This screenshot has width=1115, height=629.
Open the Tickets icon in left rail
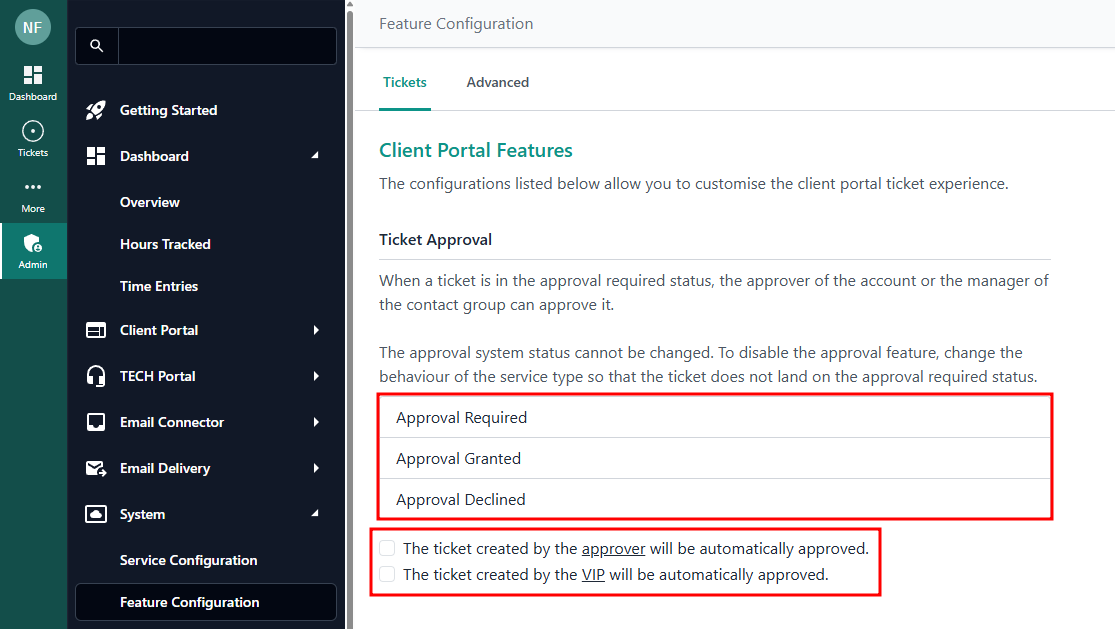33,132
